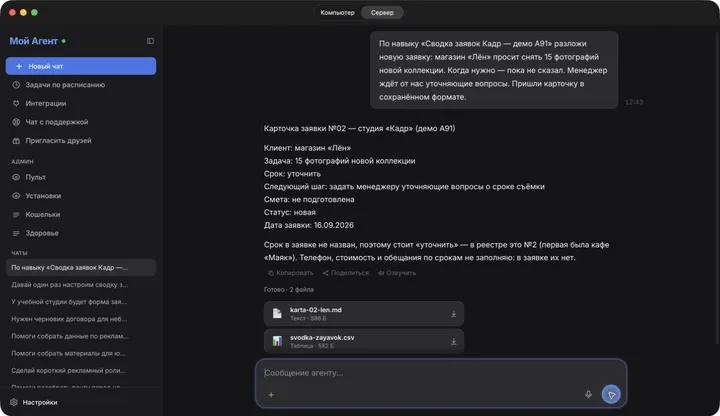Open the Интеграции section
Image resolution: width=720 pixels, height=416 pixels.
click(x=81, y=103)
